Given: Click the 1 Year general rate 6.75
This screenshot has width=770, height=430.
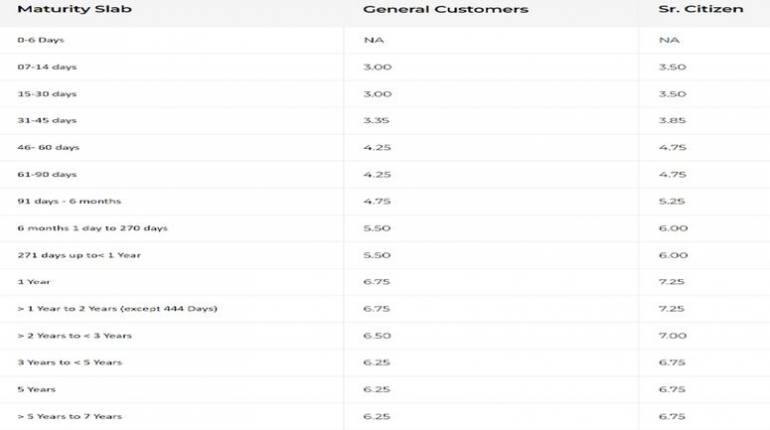Looking at the screenshot, I should coord(377,282).
